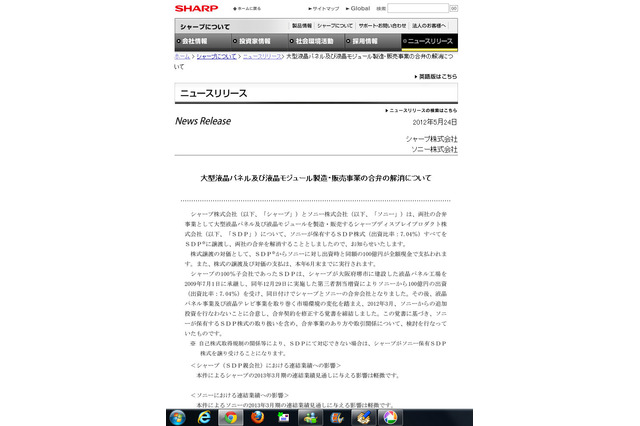Open the Windows Start menu
640x426 pixels.
pyautogui.click(x=178, y=417)
